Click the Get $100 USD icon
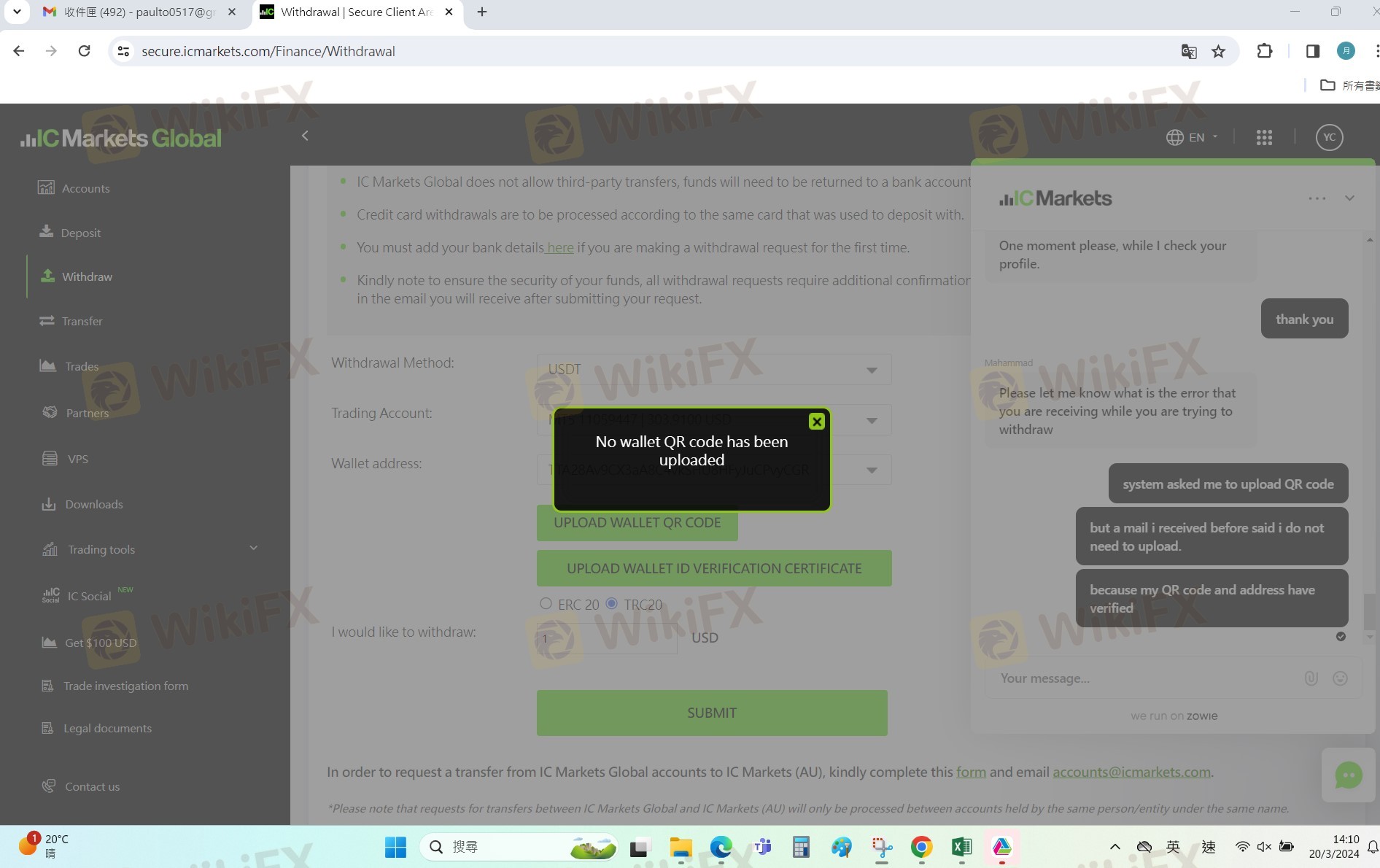 pyautogui.click(x=49, y=643)
